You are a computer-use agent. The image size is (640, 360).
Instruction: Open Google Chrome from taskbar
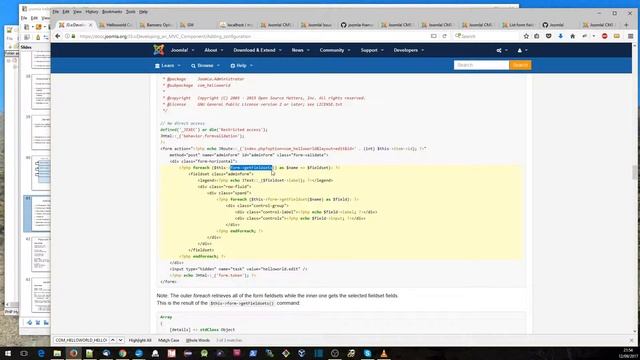click(x=122, y=353)
